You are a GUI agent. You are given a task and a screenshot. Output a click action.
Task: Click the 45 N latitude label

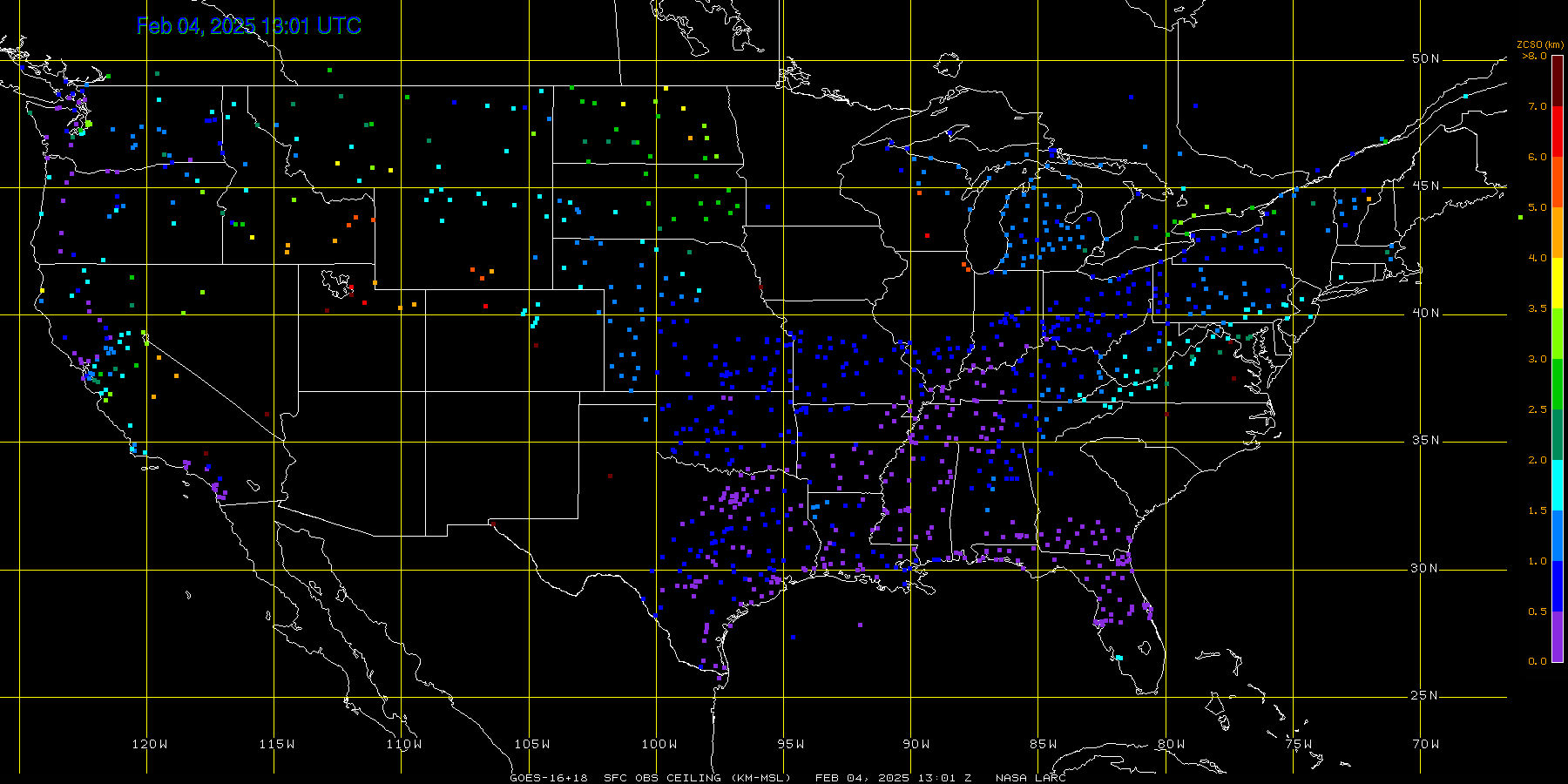coord(1426,186)
